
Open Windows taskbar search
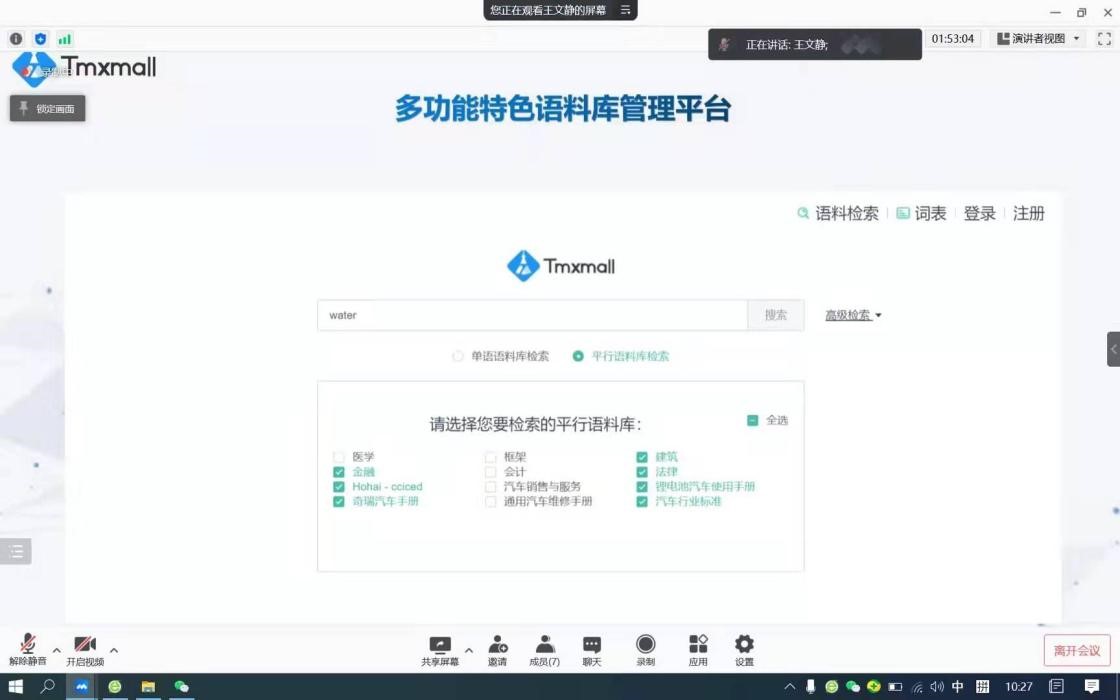[x=48, y=686]
